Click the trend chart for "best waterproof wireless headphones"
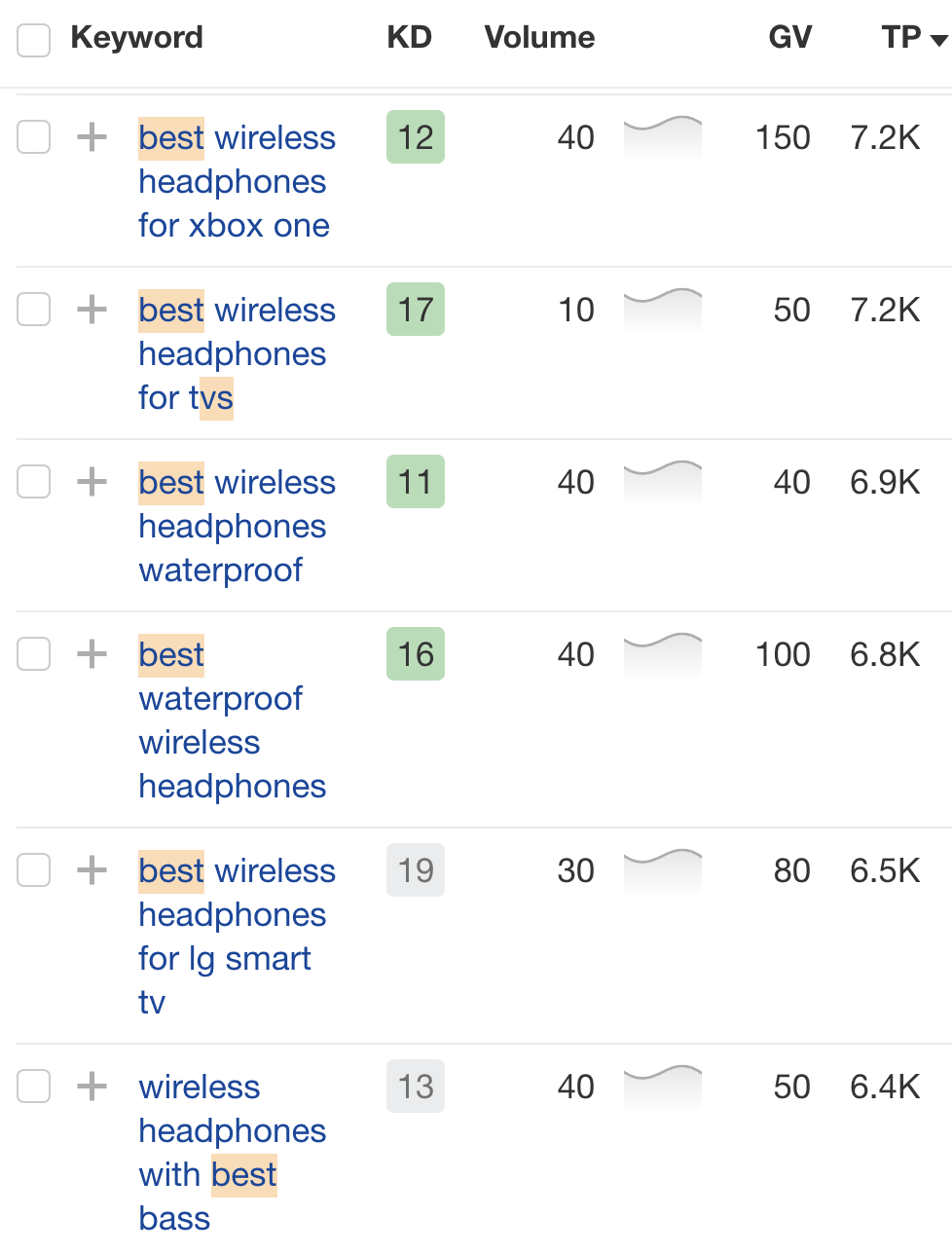This screenshot has width=952, height=1254. pos(663,653)
